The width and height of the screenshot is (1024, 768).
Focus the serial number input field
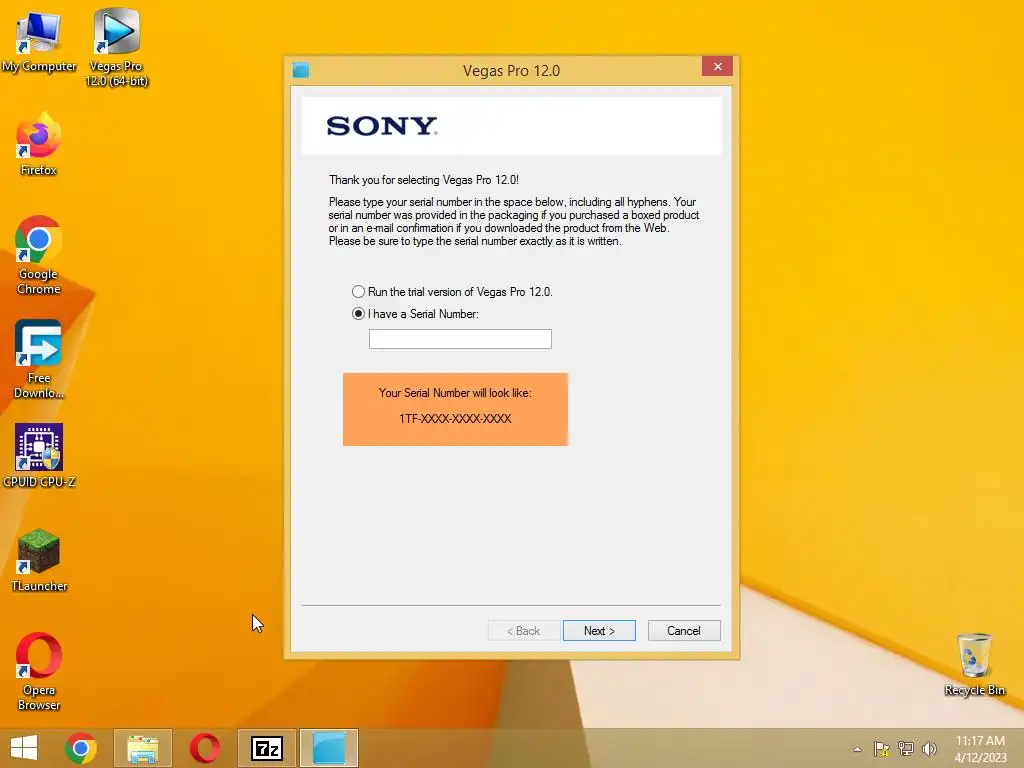tap(460, 339)
